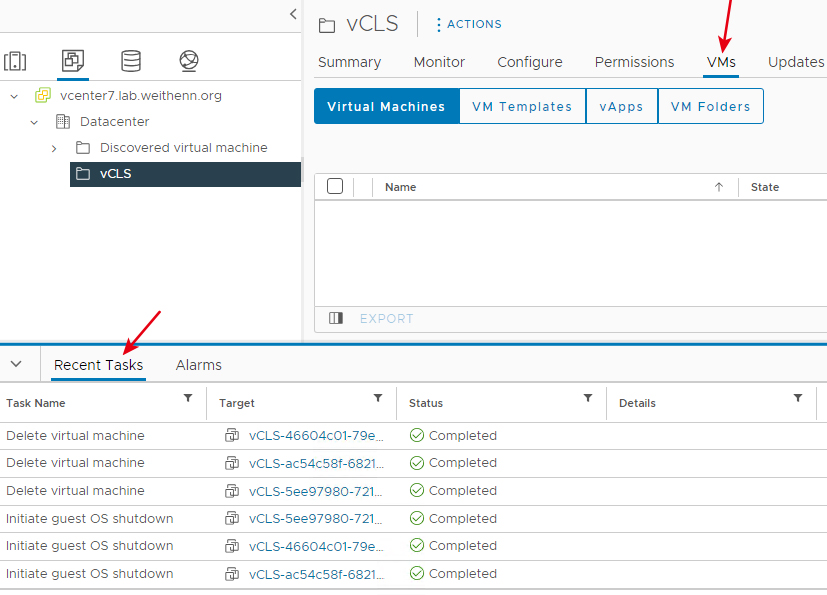Image resolution: width=827 pixels, height=595 pixels.
Task: Select the Alarms tab
Action: coord(198,365)
